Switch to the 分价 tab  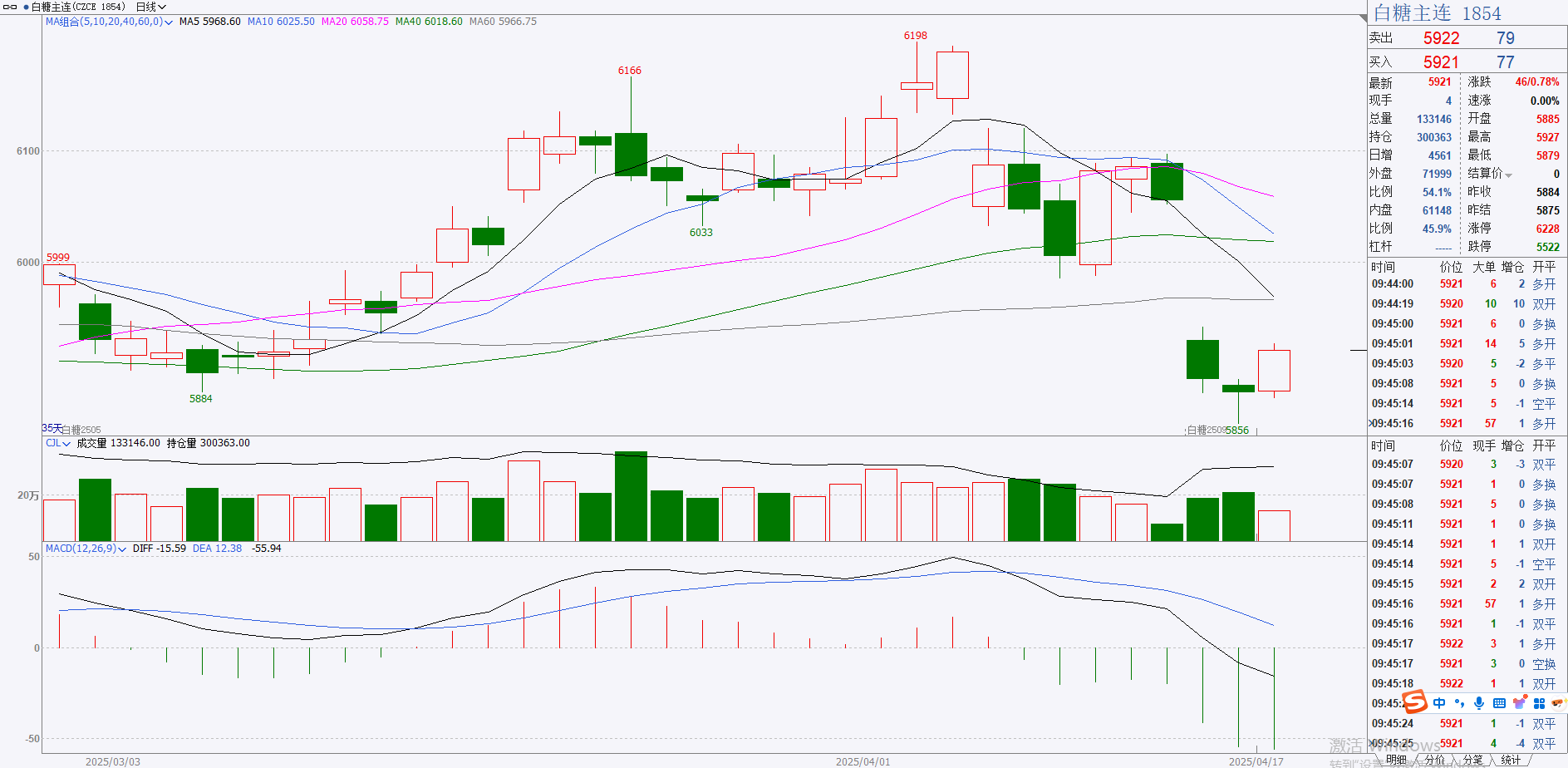[1435, 760]
